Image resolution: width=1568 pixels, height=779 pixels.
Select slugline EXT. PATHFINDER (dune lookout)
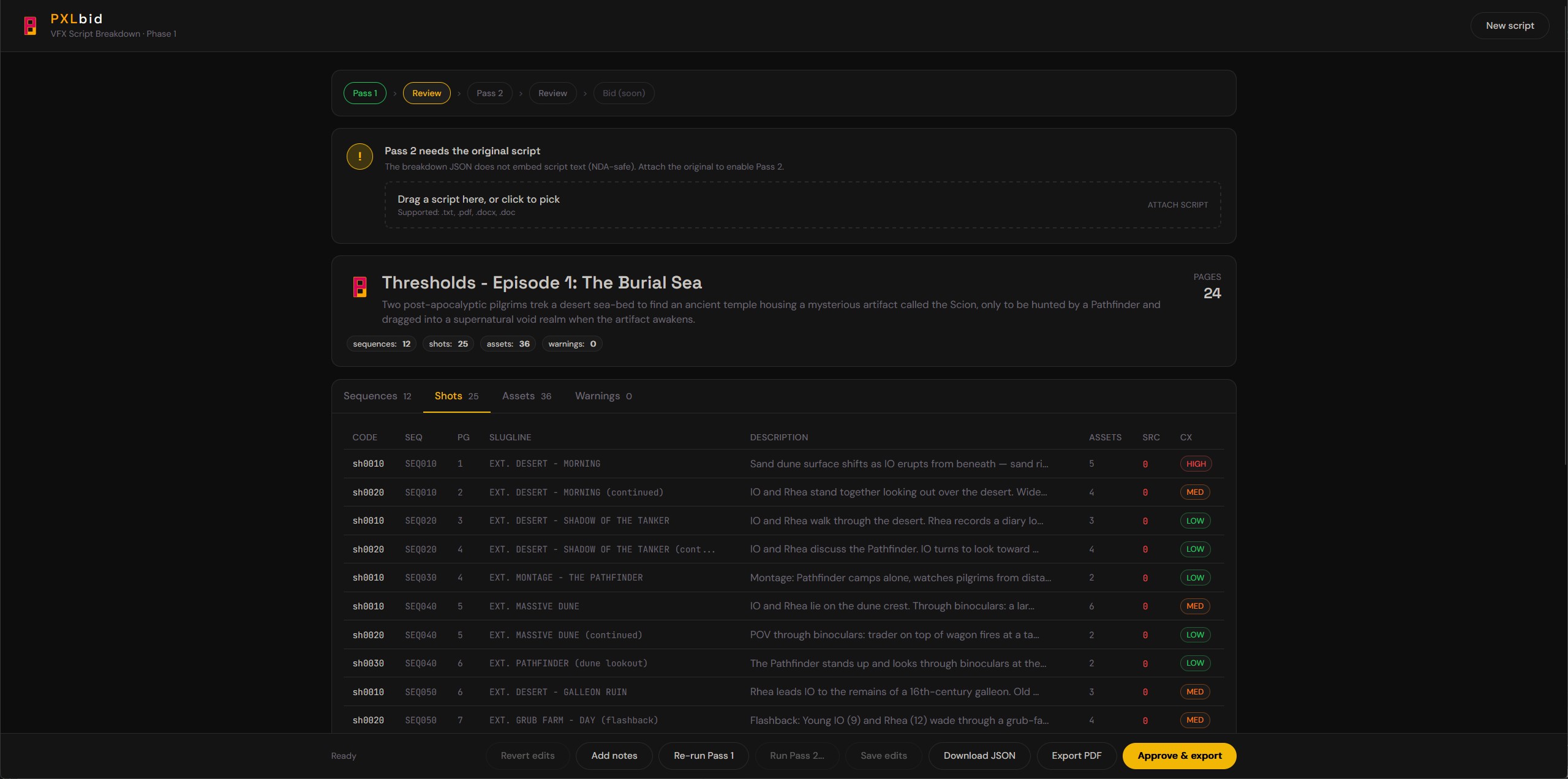tap(568, 663)
